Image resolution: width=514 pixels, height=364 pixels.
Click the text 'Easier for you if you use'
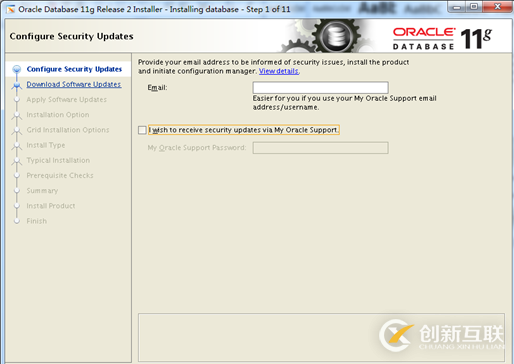(294, 98)
